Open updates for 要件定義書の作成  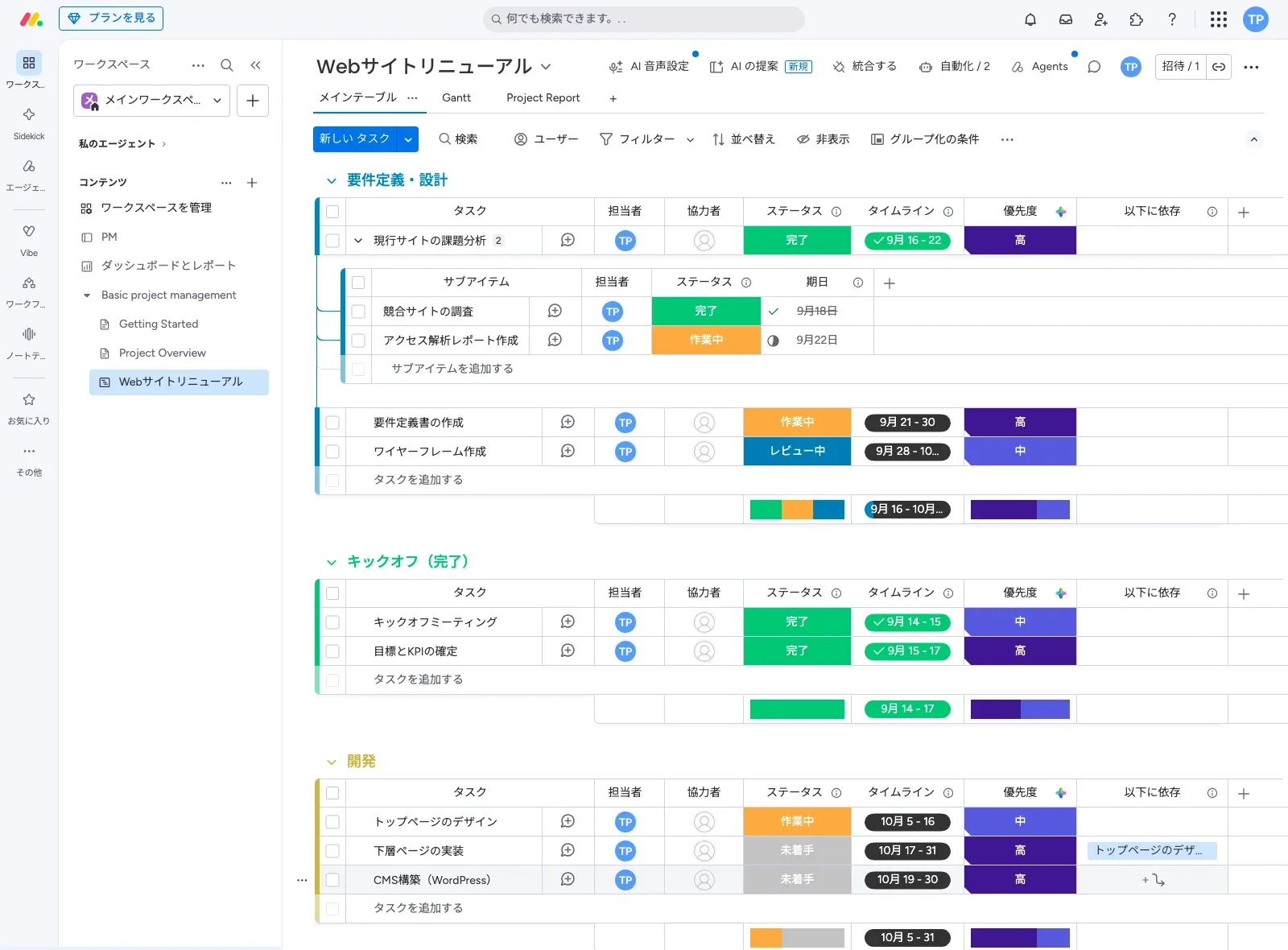[568, 422]
